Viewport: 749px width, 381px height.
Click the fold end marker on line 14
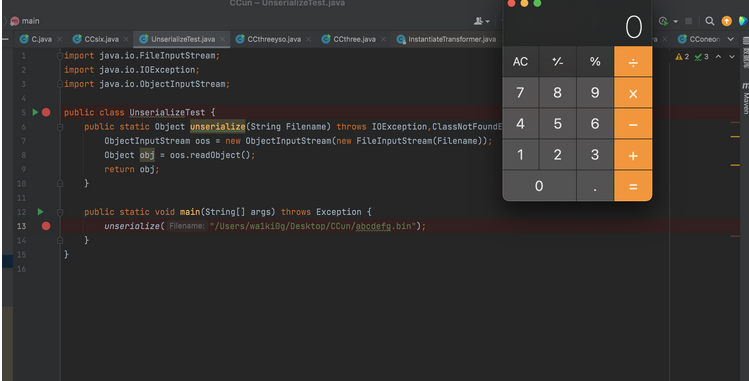tap(60, 240)
